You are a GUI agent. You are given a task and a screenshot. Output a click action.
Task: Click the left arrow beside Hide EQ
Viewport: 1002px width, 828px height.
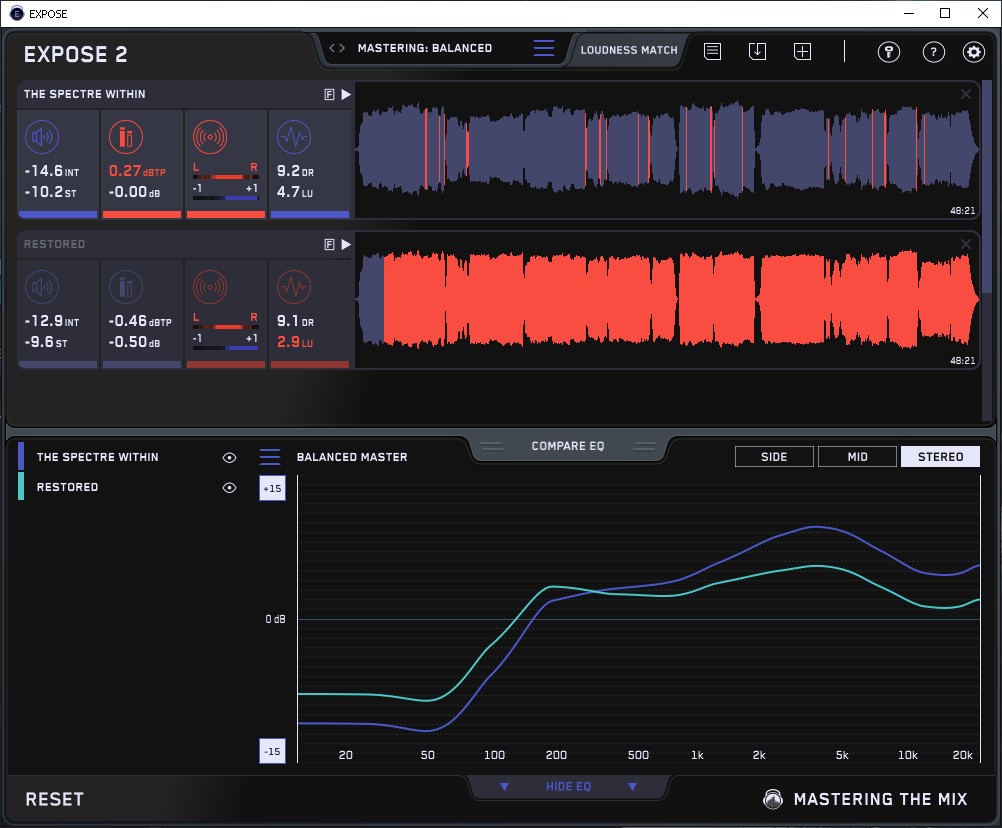pos(504,786)
